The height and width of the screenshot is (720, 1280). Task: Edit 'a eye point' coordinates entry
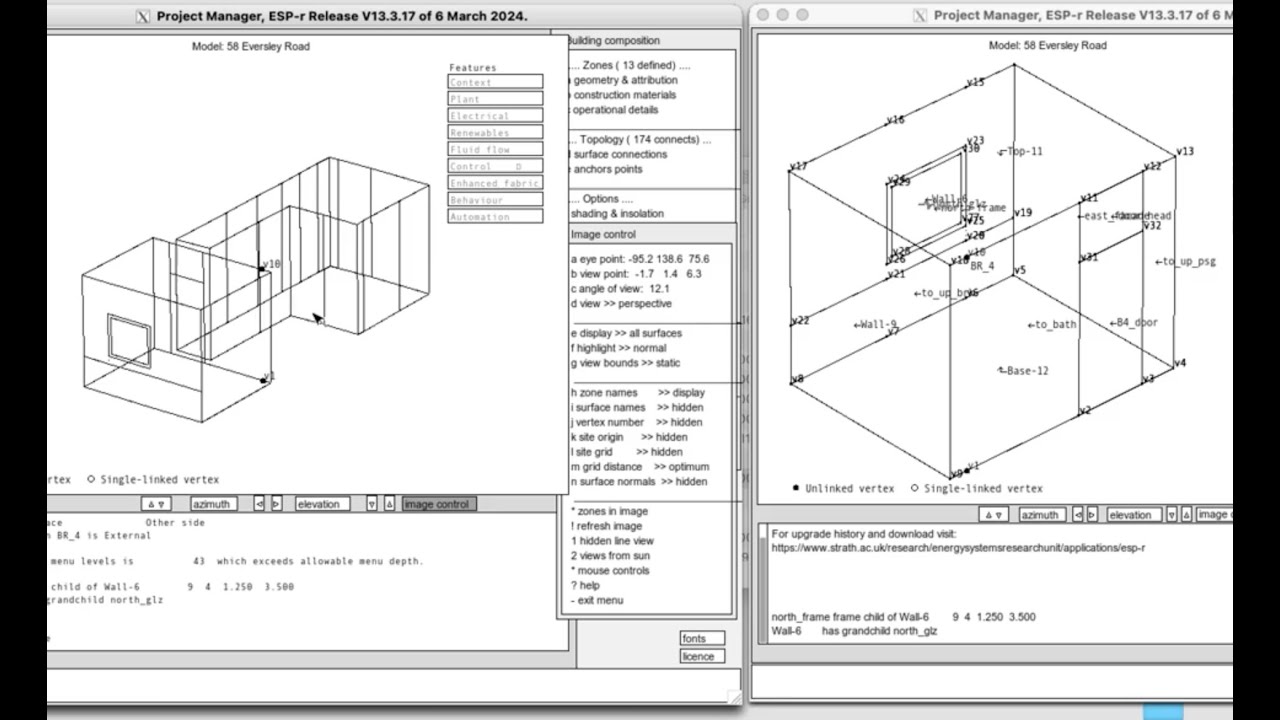(x=640, y=259)
